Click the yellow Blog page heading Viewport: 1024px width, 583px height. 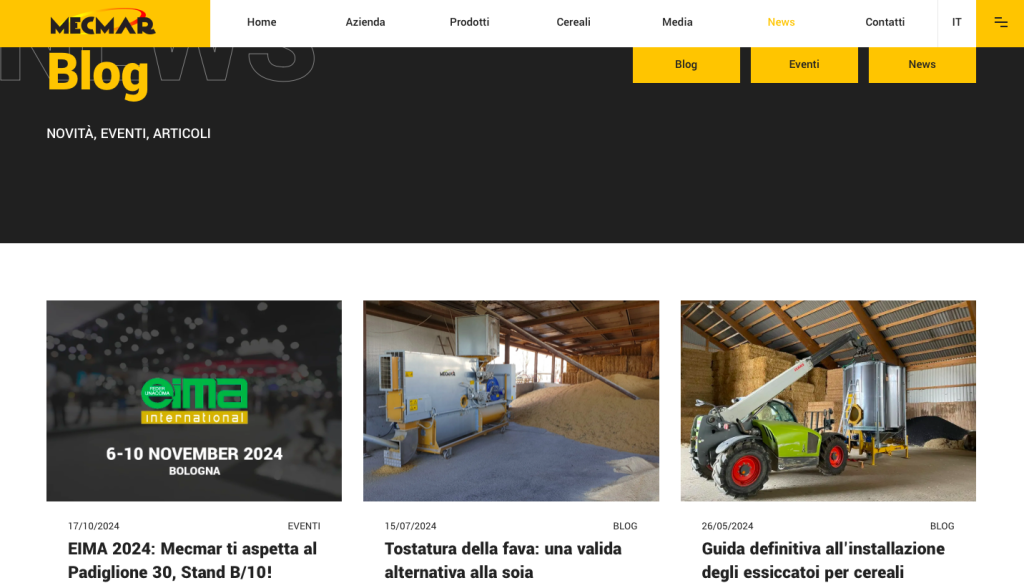click(98, 74)
